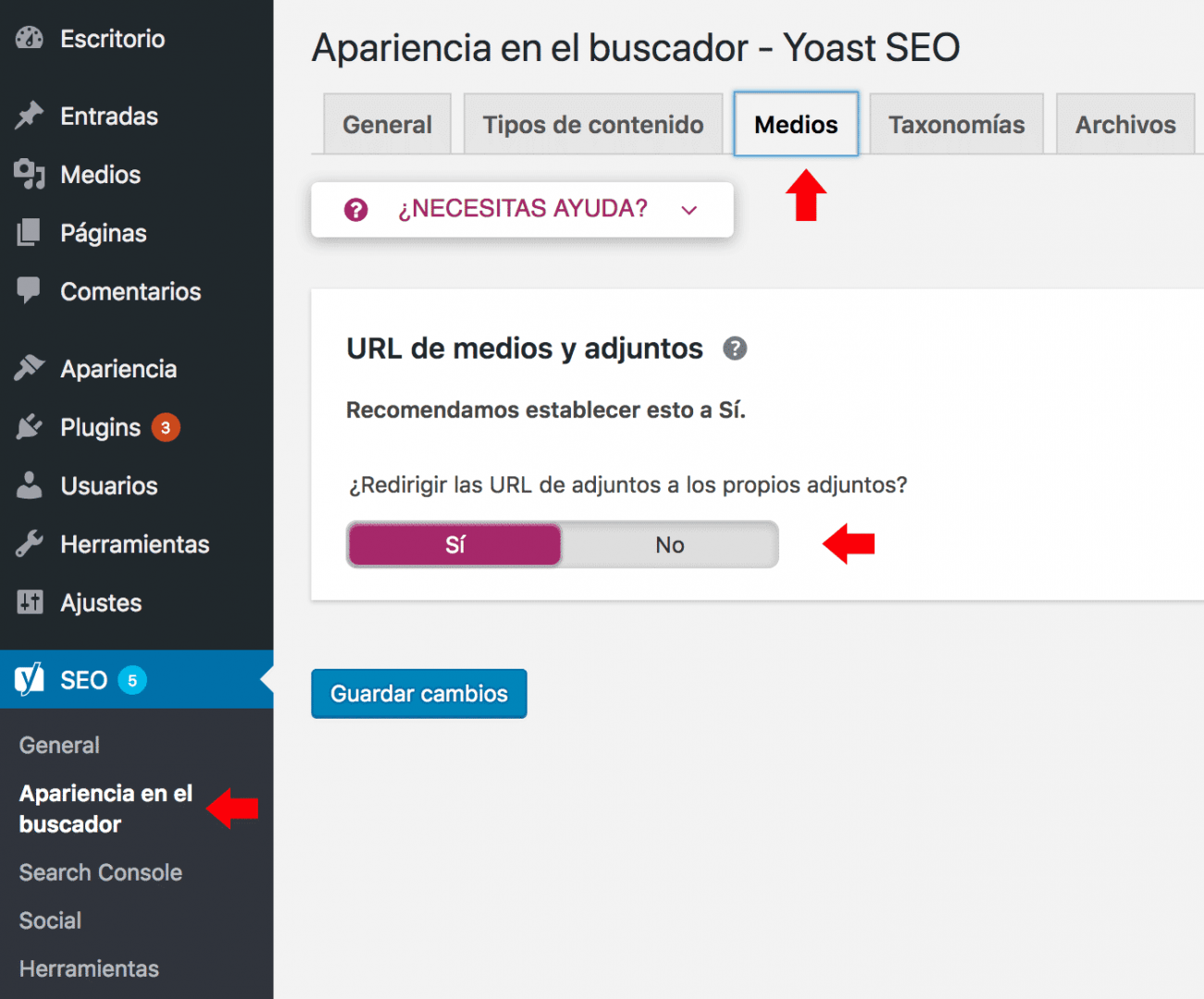Viewport: 1204px width, 999px height.
Task: Click the gray help icon beside URL heading
Action: pos(735,349)
